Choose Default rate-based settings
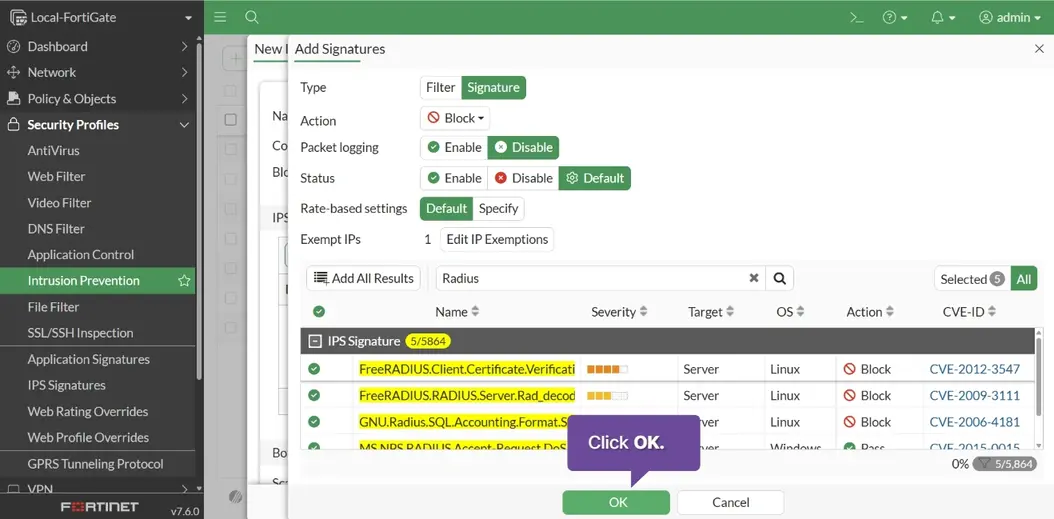The width and height of the screenshot is (1054, 519). click(x=446, y=208)
